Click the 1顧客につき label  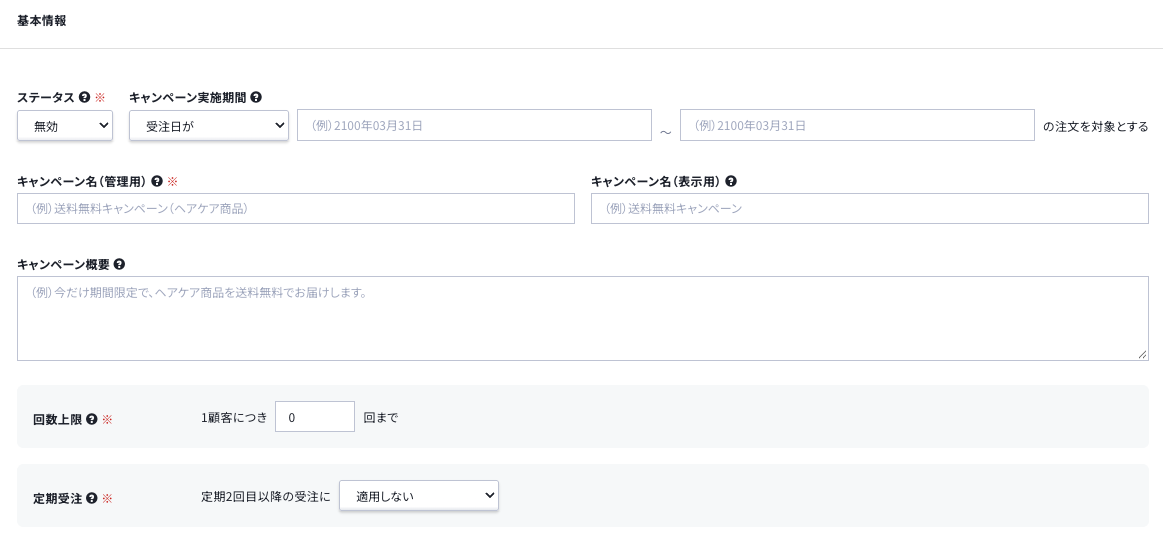coord(234,417)
